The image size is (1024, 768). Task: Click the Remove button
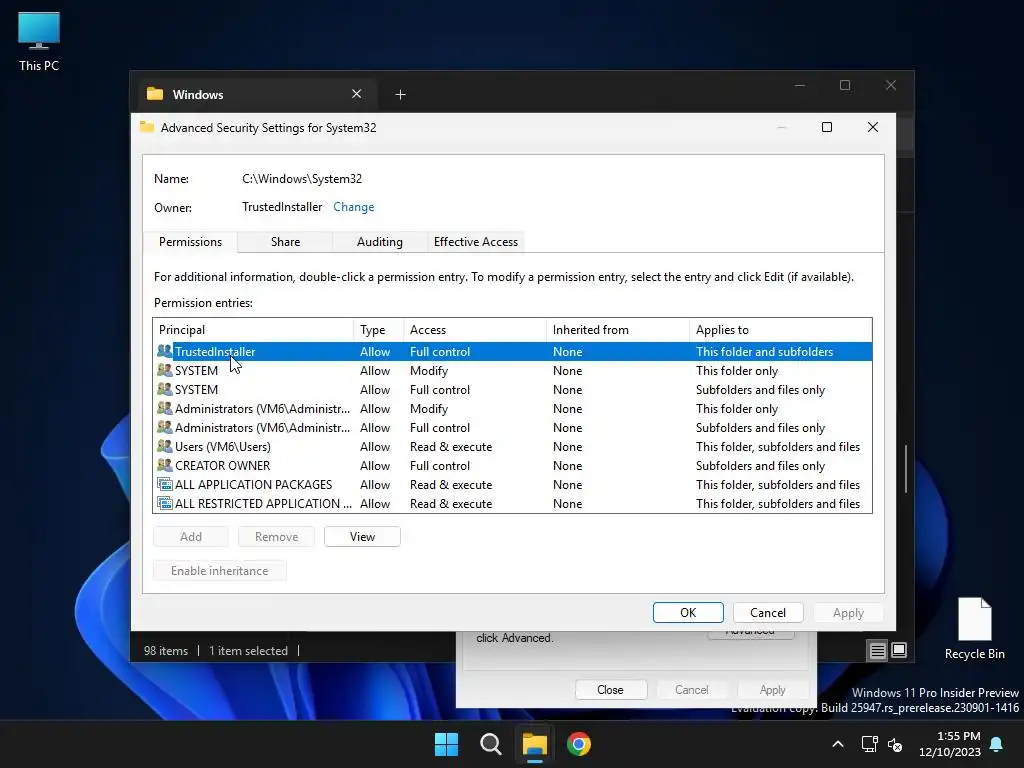pos(276,537)
